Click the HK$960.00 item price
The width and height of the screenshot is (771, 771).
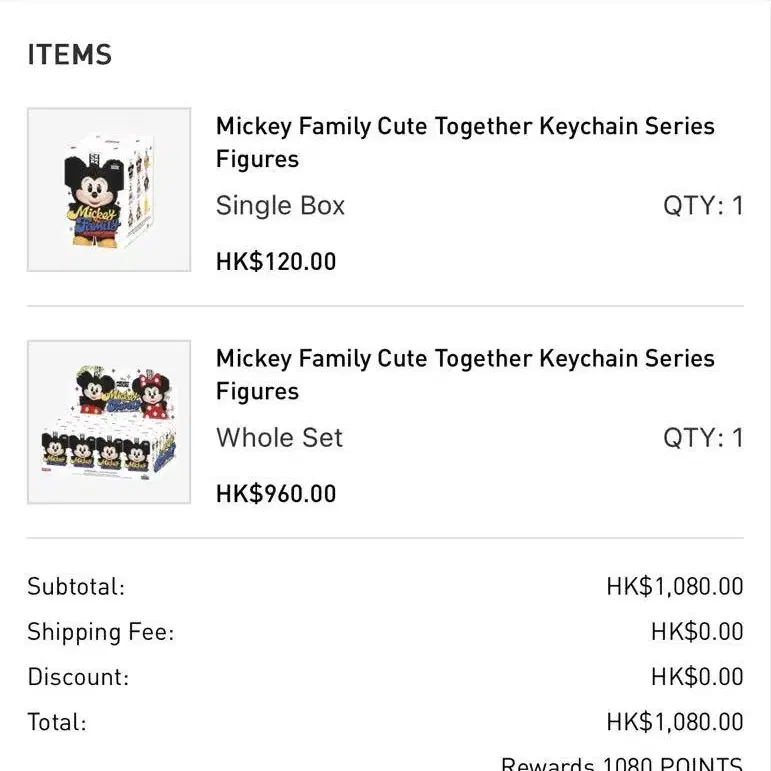(276, 494)
